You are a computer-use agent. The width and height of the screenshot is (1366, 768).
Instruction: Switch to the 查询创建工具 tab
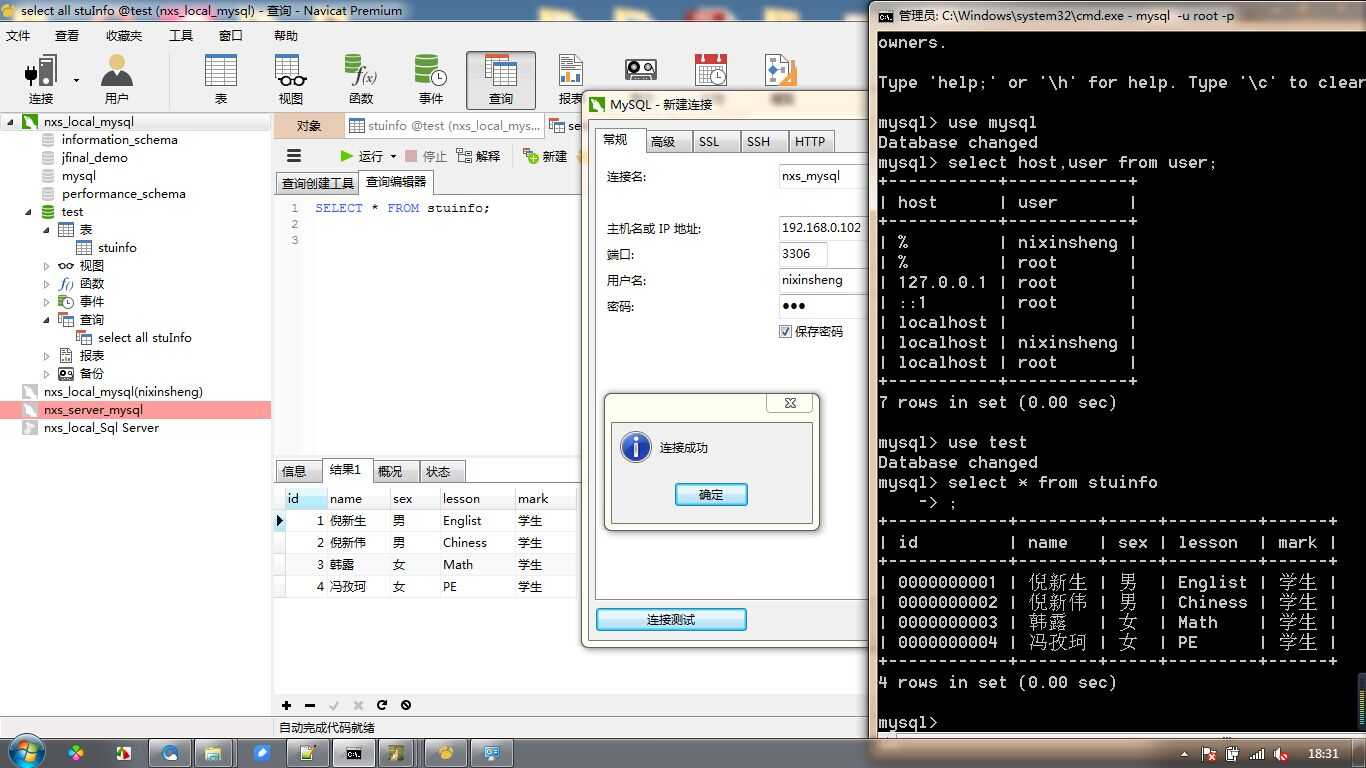(318, 183)
